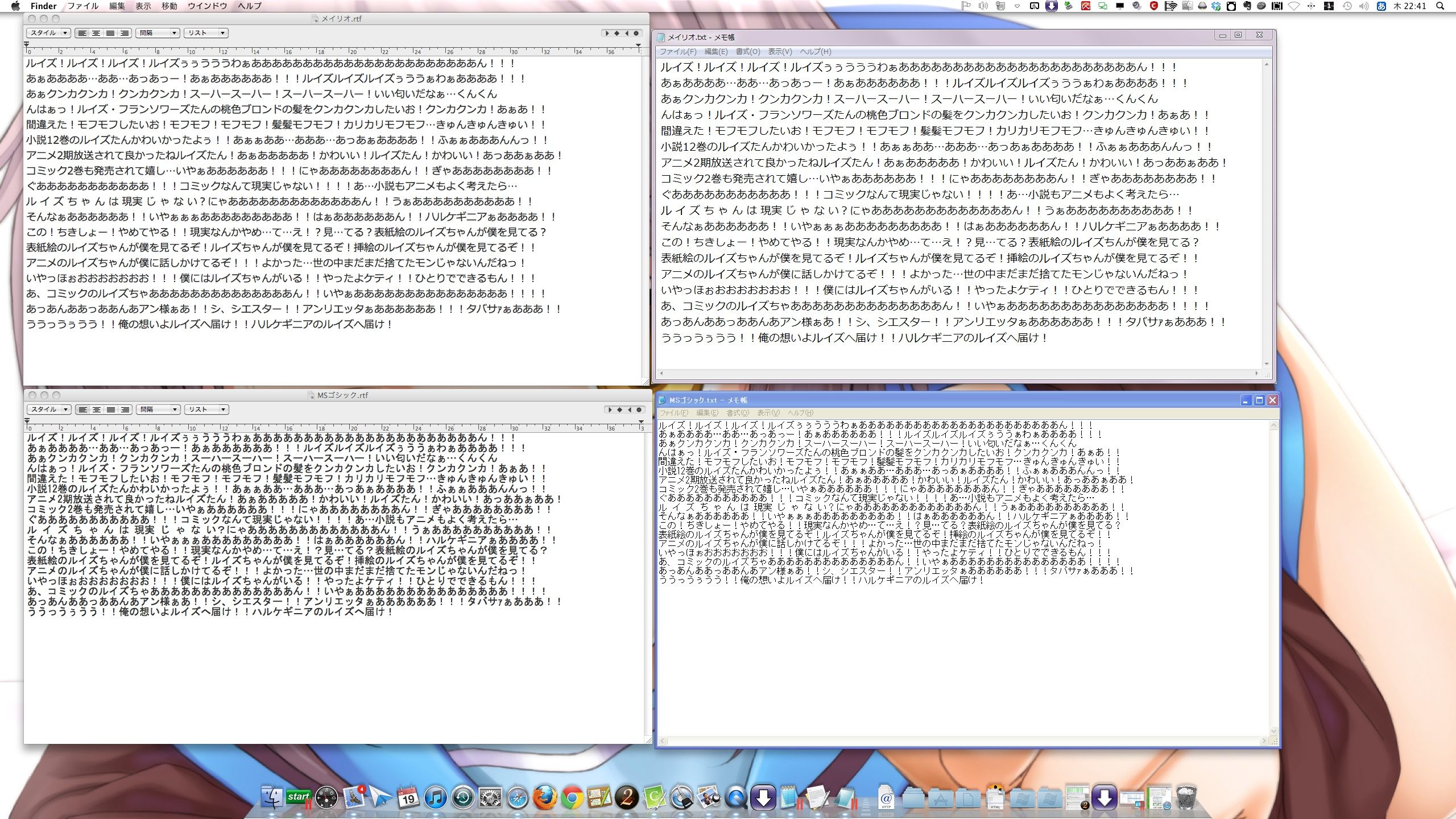Click justify align in メイリオ.rtf toolbar

[x=110, y=33]
